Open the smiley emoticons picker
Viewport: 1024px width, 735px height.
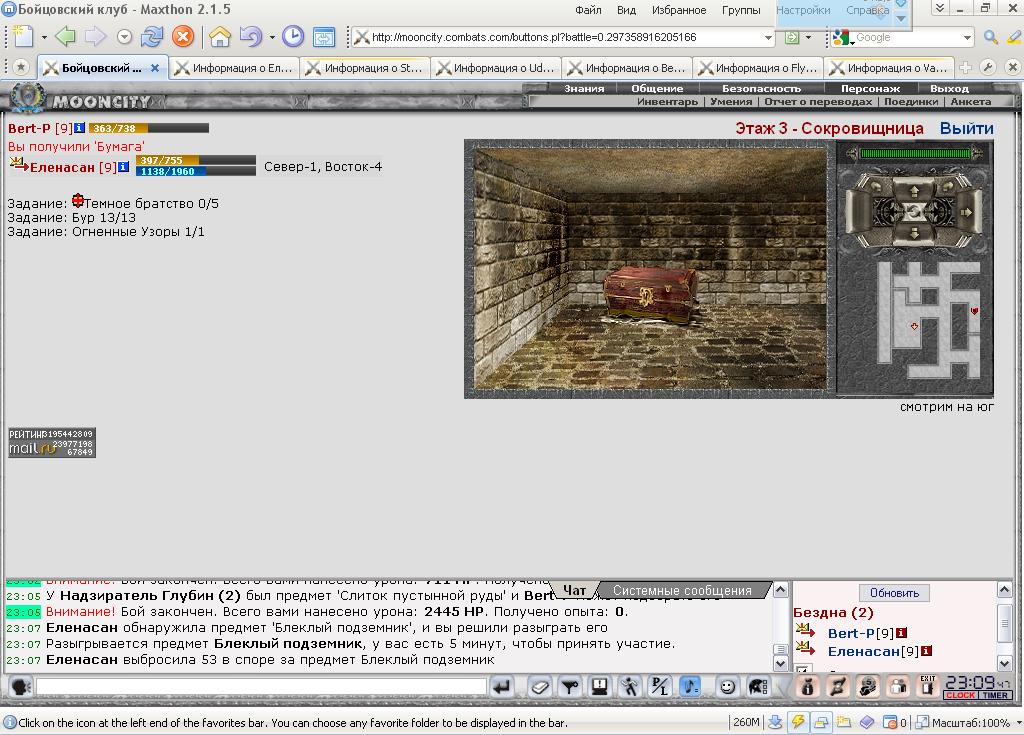[x=727, y=687]
